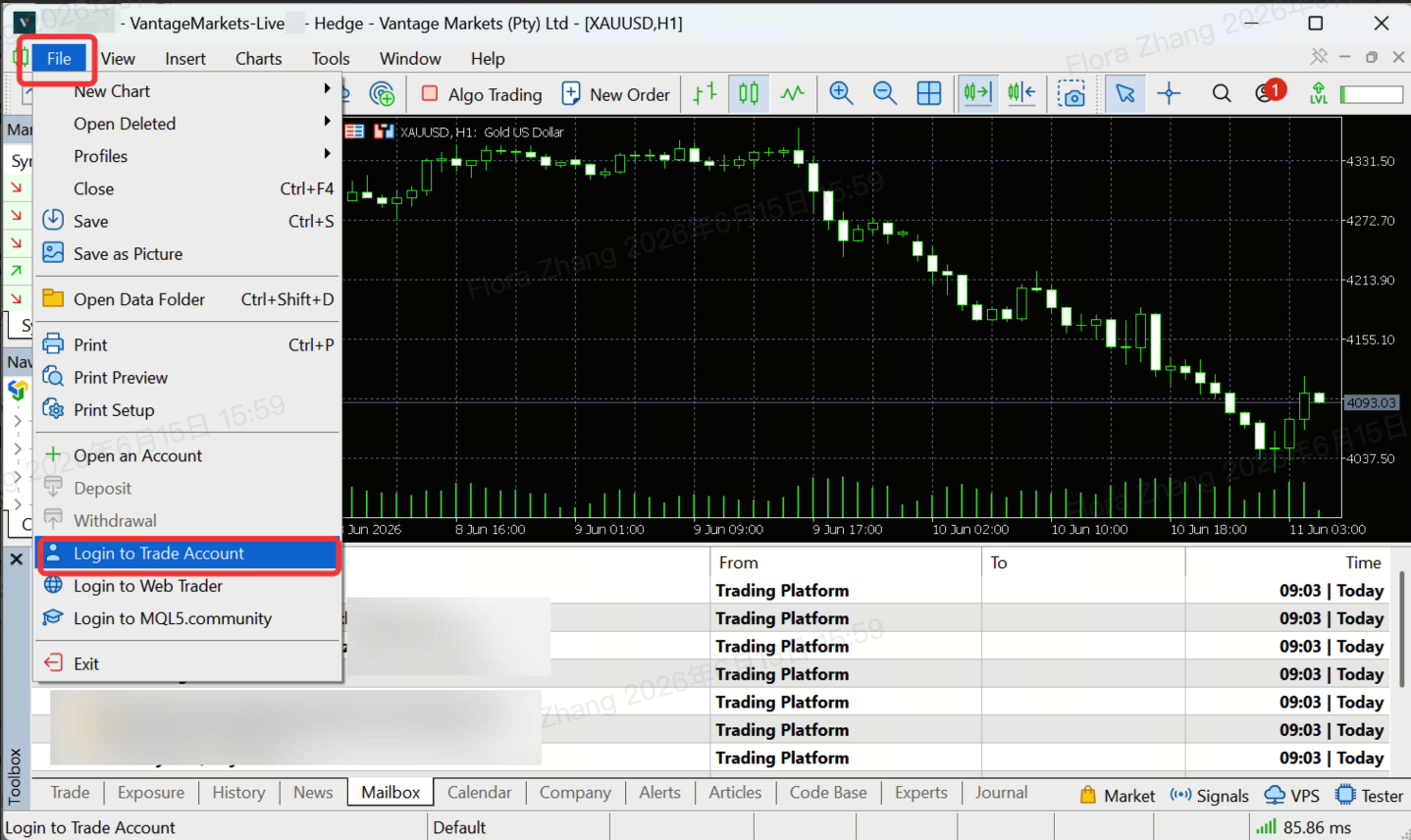The height and width of the screenshot is (840, 1411).
Task: Open the Charts menu
Action: (259, 59)
